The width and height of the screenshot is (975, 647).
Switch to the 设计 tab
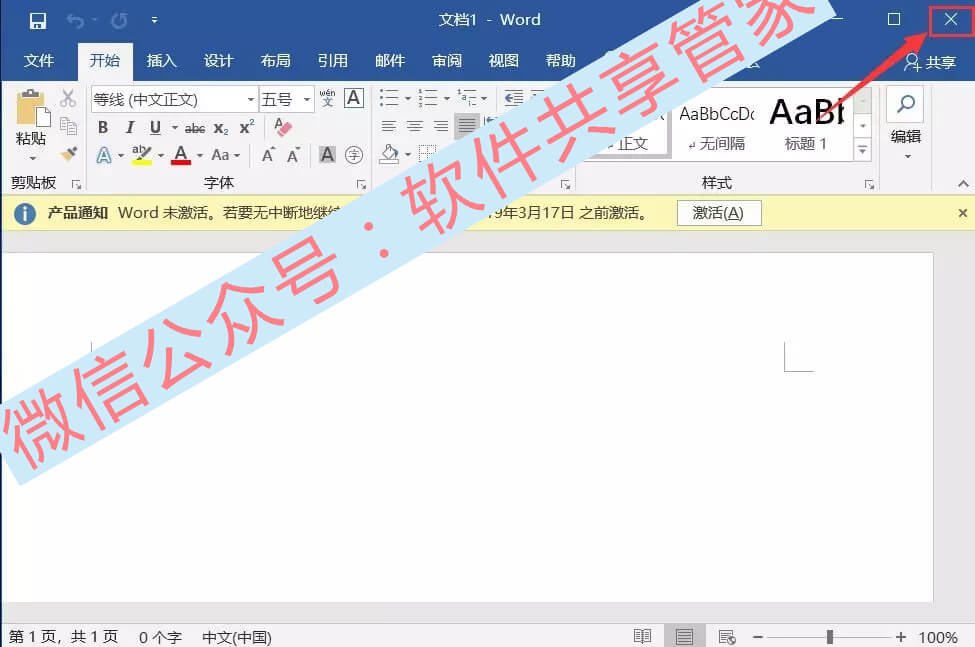pos(219,61)
